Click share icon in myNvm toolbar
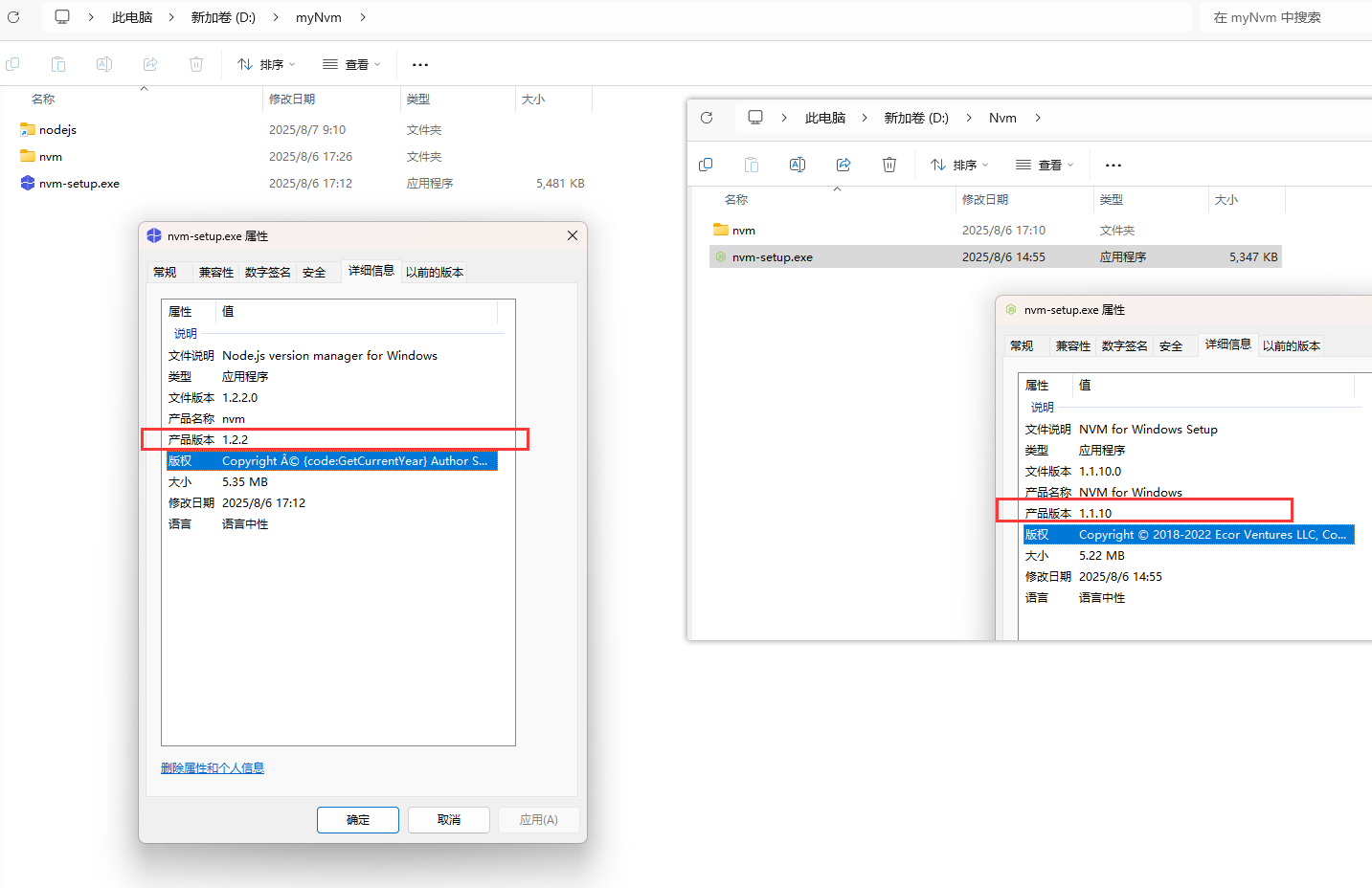The height and width of the screenshot is (888, 1372). 150,64
